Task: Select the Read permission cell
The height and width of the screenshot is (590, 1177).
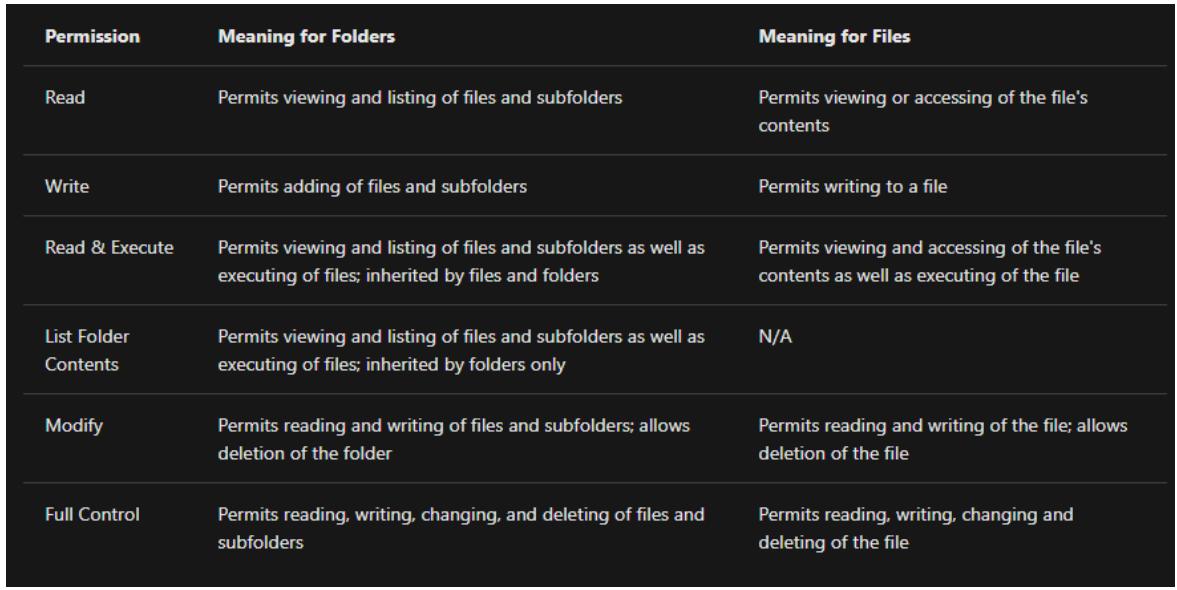Action: (x=65, y=98)
